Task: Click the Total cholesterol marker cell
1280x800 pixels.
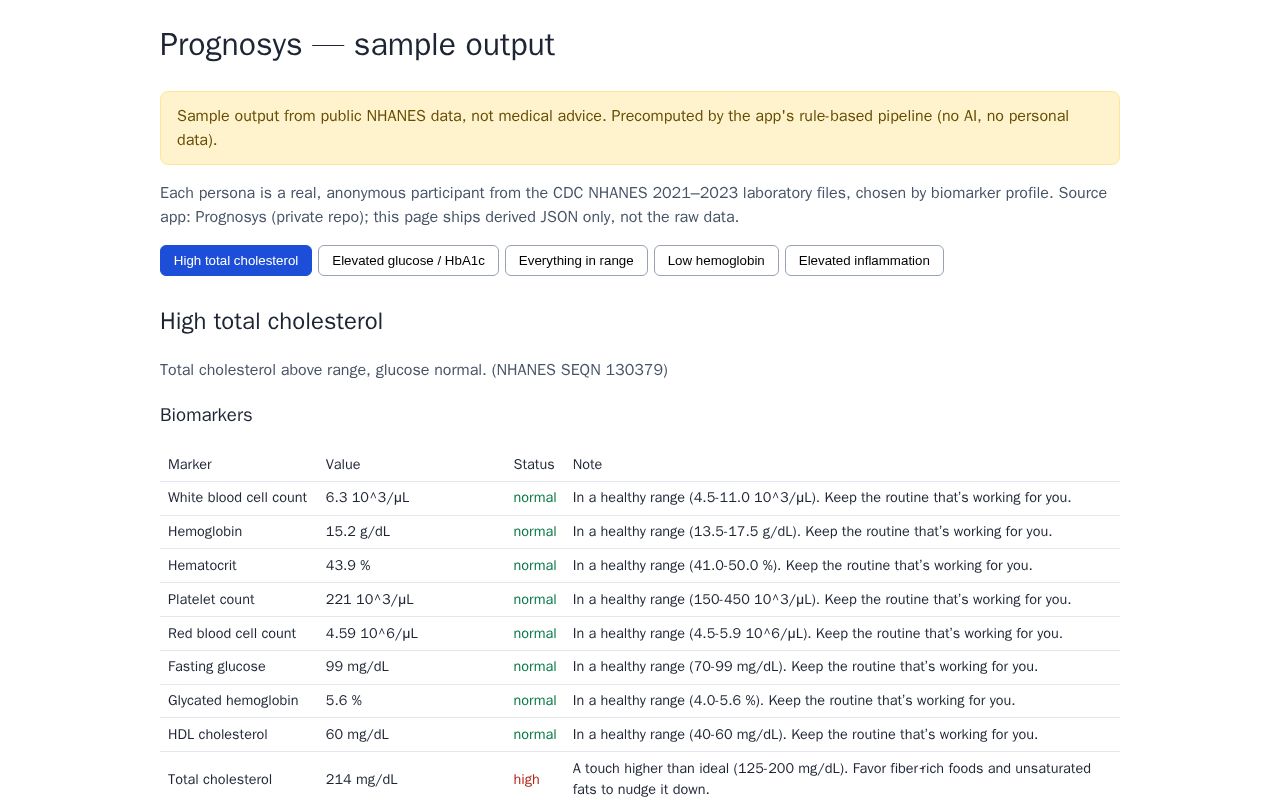Action: (x=220, y=780)
